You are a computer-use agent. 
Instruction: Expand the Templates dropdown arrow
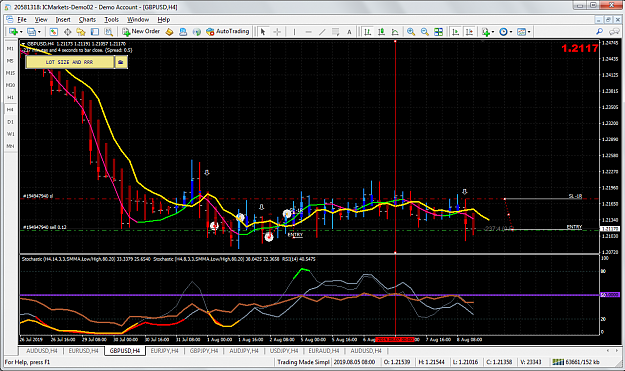(529, 32)
